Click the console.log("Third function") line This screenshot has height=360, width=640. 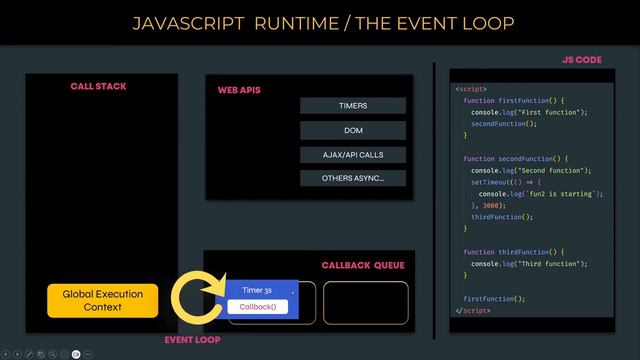coord(529,264)
